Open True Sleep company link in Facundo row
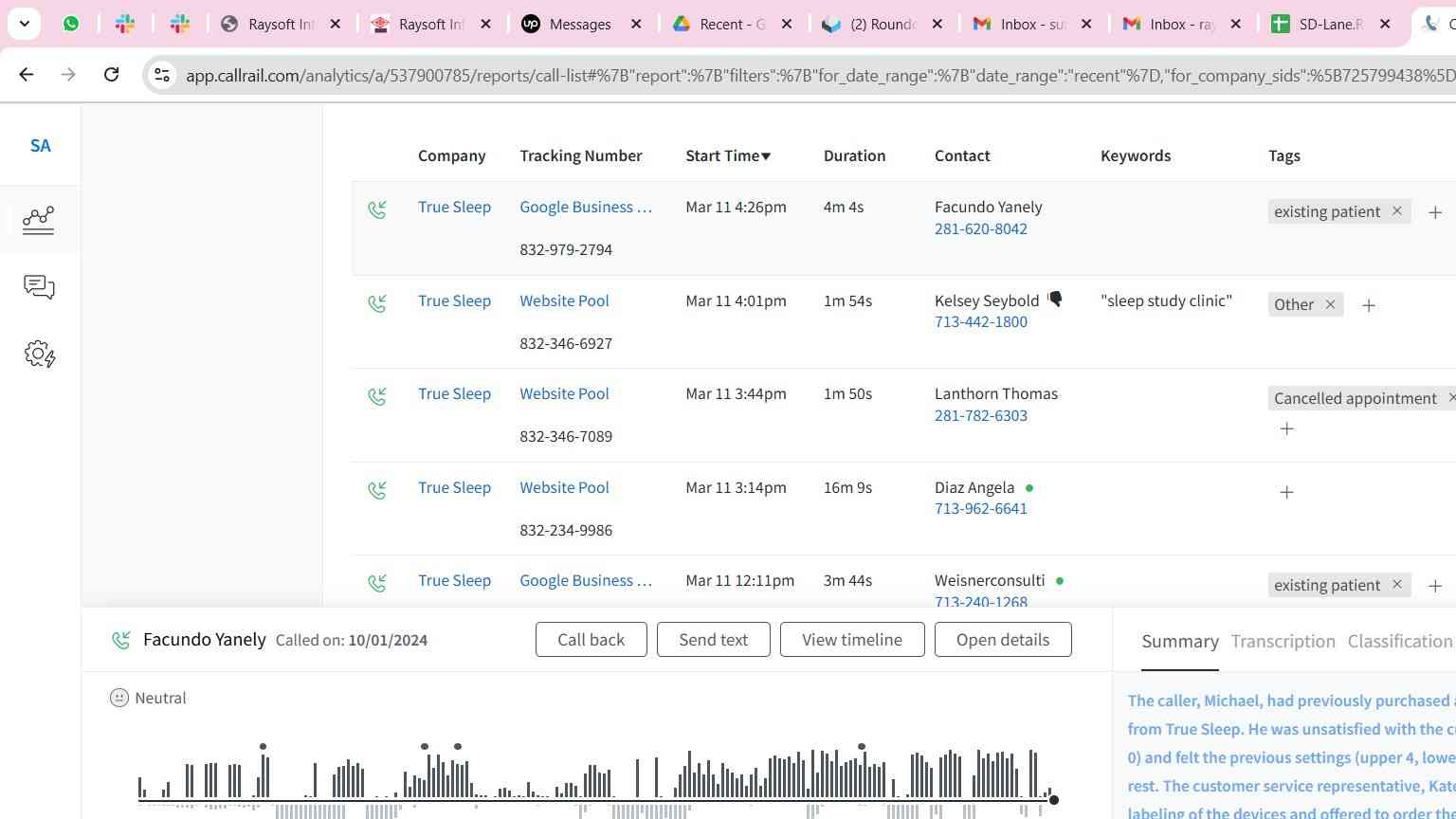Image resolution: width=1456 pixels, height=819 pixels. click(454, 208)
